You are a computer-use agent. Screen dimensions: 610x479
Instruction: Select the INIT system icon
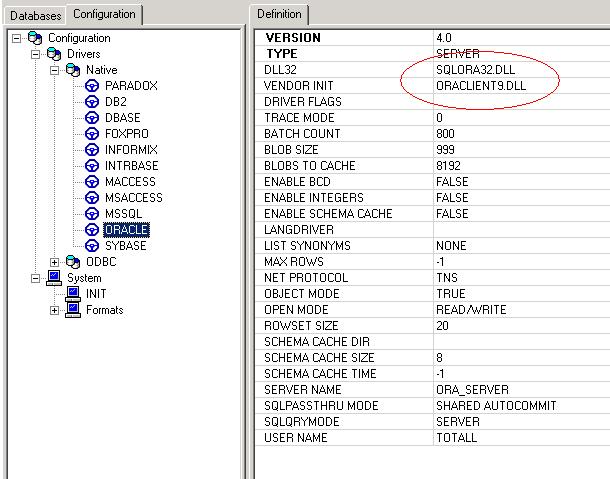coord(73,294)
